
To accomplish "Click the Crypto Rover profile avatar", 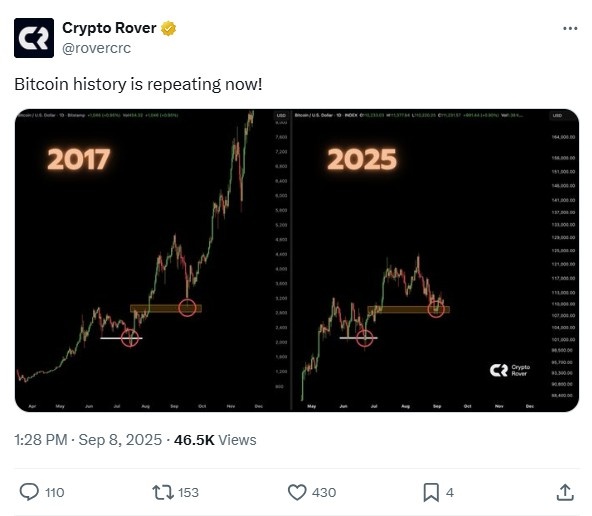I will 34,38.
